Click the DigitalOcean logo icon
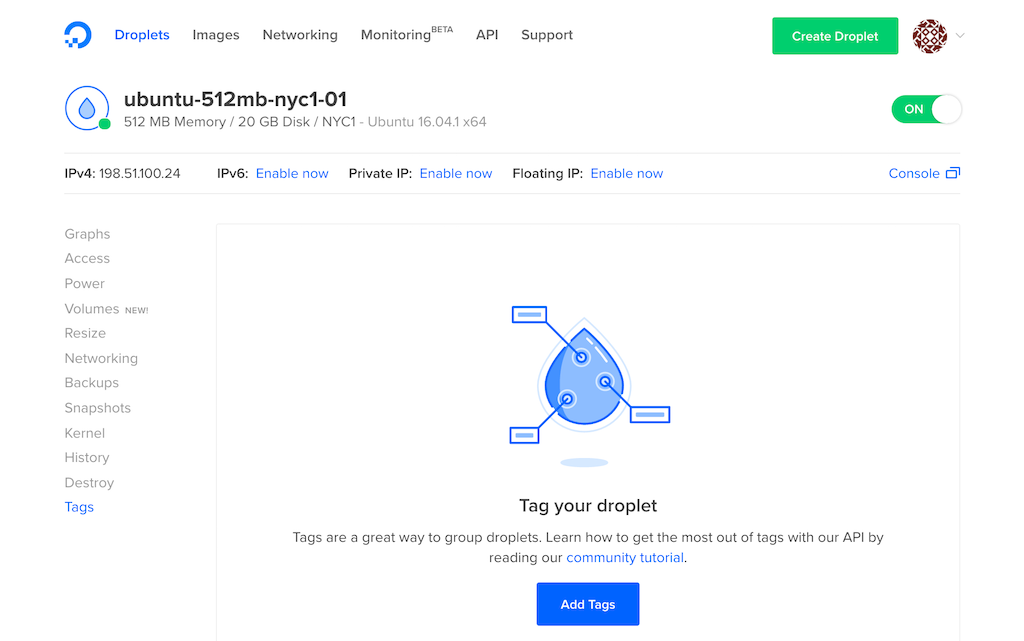 point(78,35)
